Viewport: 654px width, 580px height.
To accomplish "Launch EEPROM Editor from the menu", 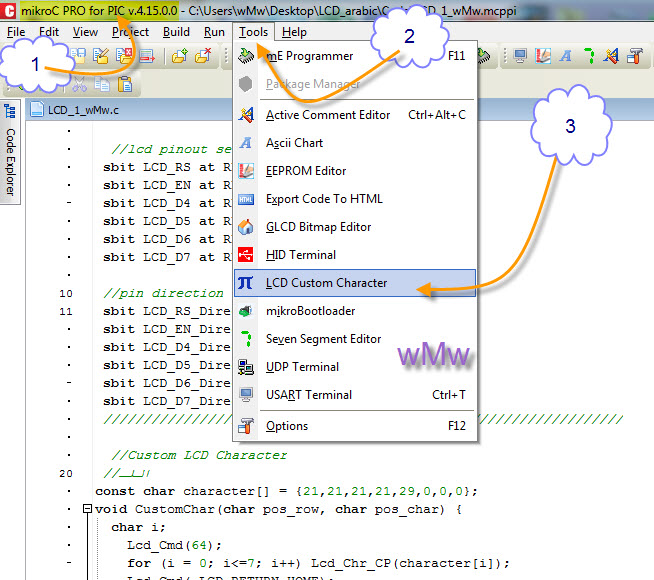I will point(355,171).
